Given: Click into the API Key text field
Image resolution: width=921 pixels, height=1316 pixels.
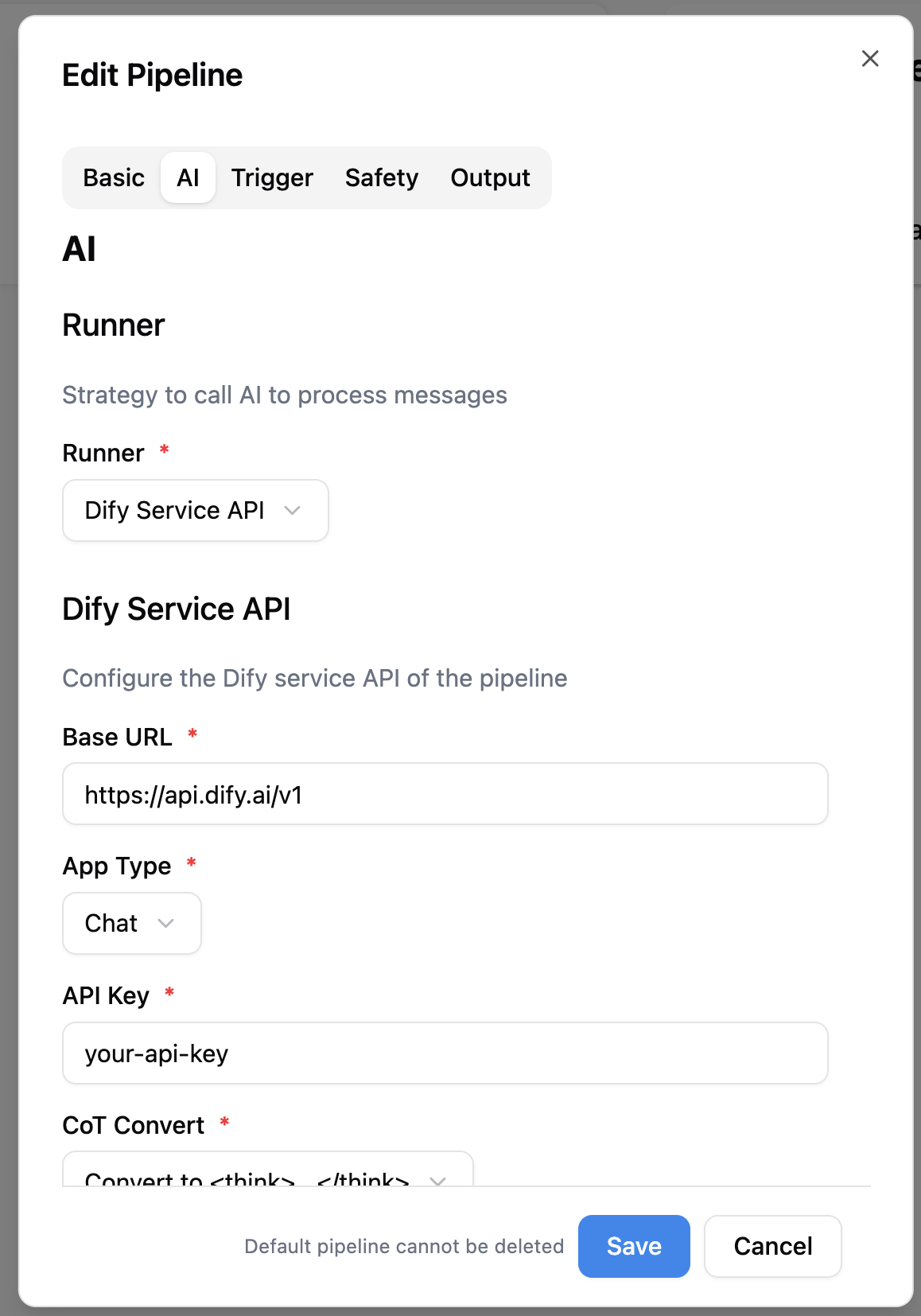Looking at the screenshot, I should (445, 1053).
